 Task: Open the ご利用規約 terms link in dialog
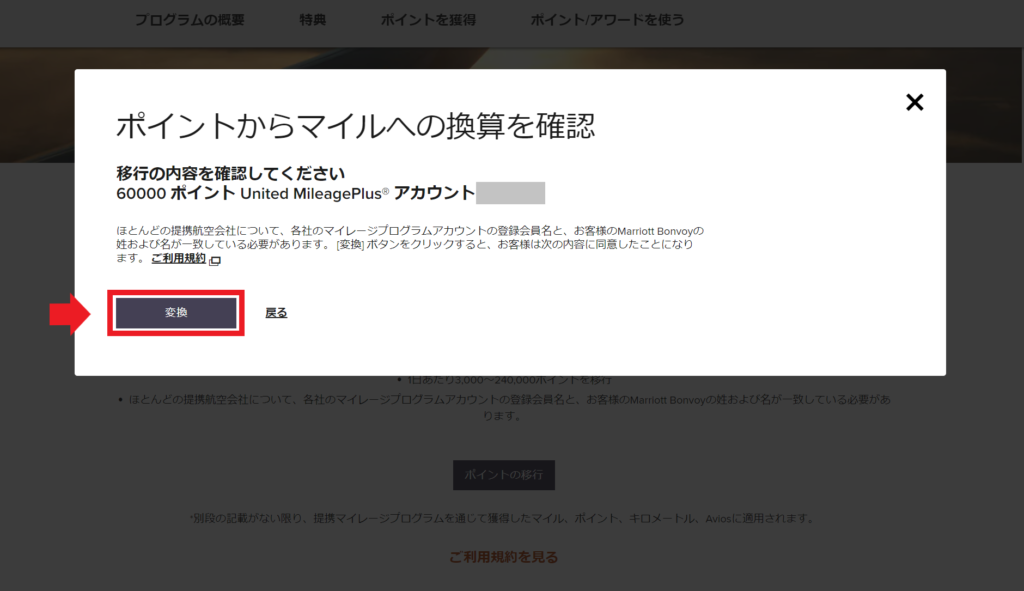pyautogui.click(x=178, y=259)
